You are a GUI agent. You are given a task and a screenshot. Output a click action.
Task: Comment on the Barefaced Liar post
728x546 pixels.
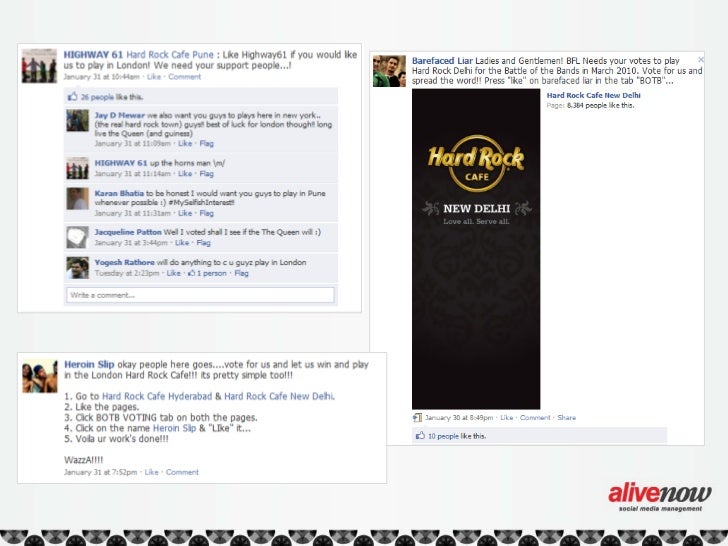coord(535,418)
